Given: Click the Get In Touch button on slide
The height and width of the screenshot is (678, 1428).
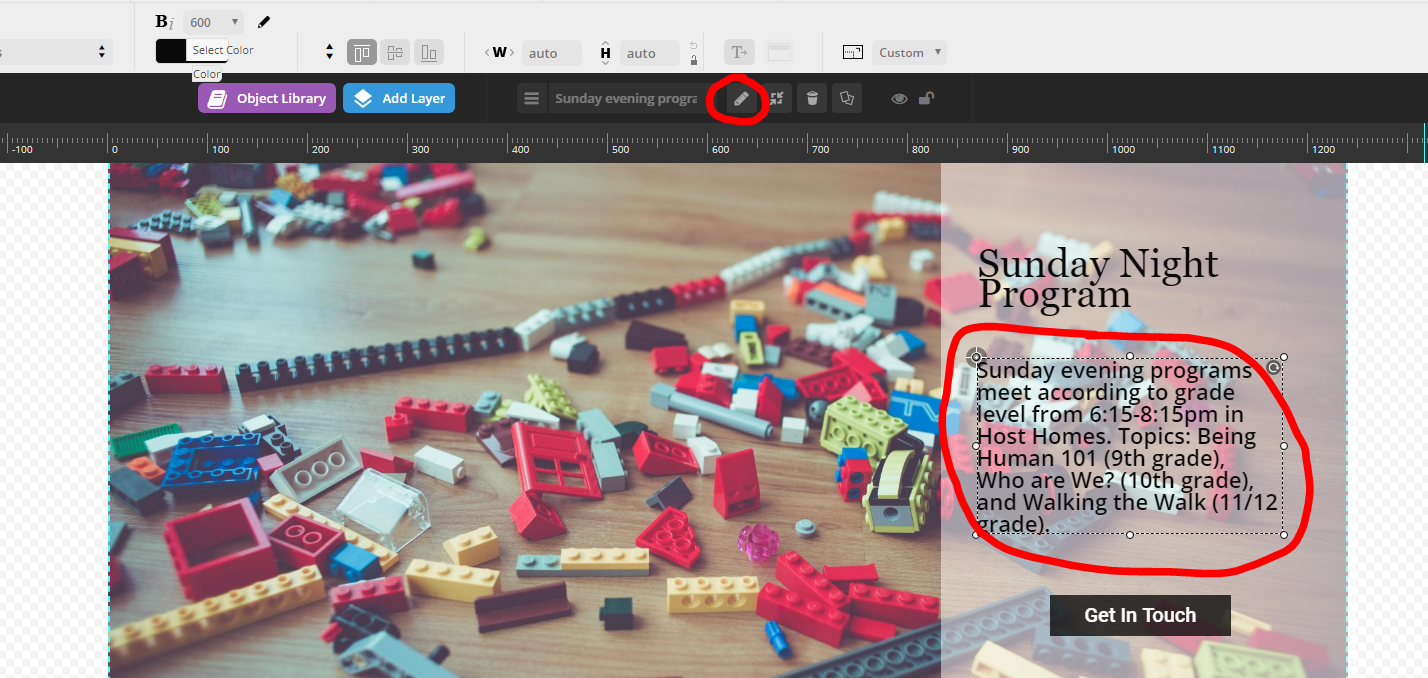Looking at the screenshot, I should click(1140, 615).
